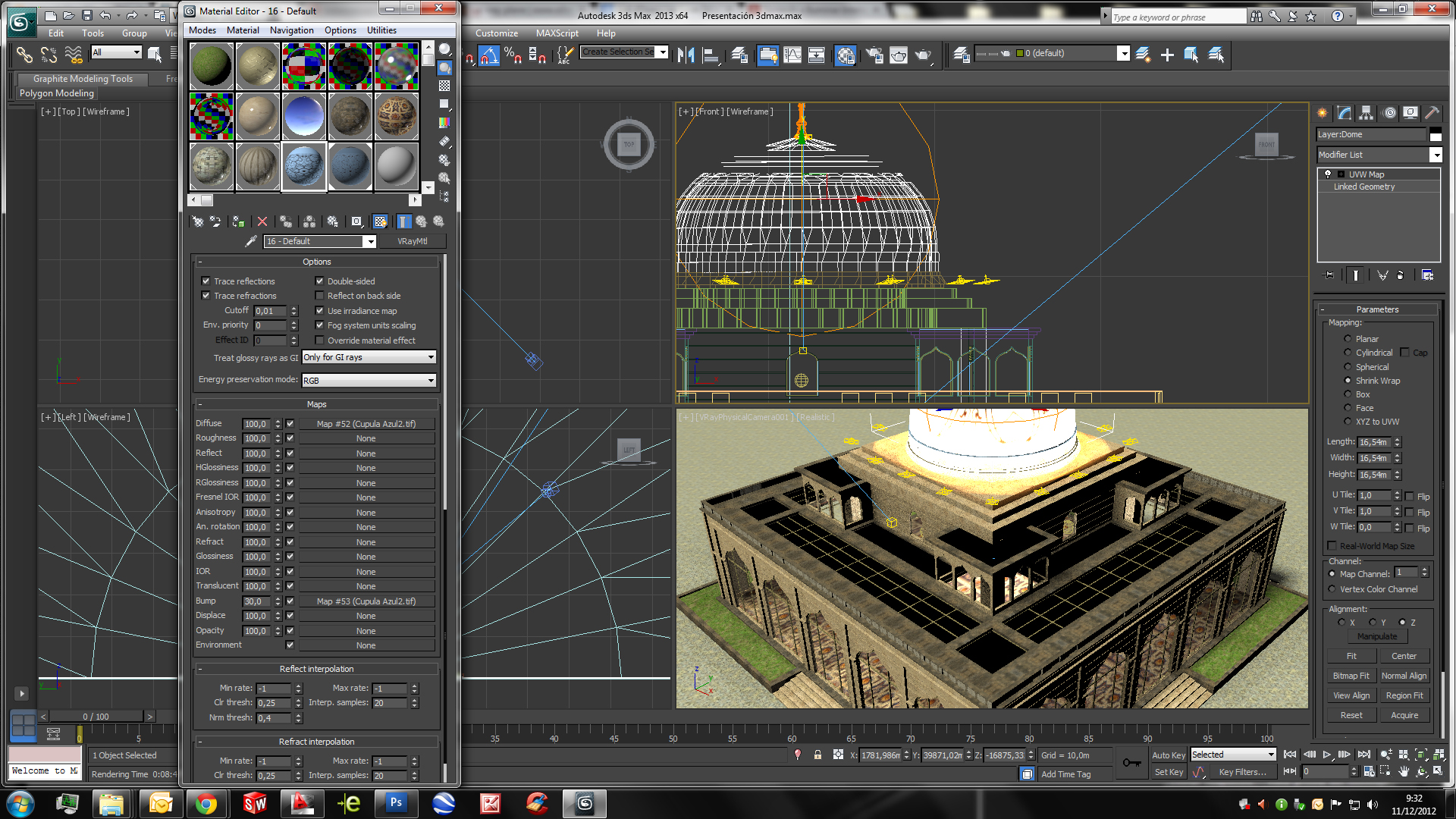Pick material from object with eyedropper
This screenshot has height=819, width=1456.
251,241
